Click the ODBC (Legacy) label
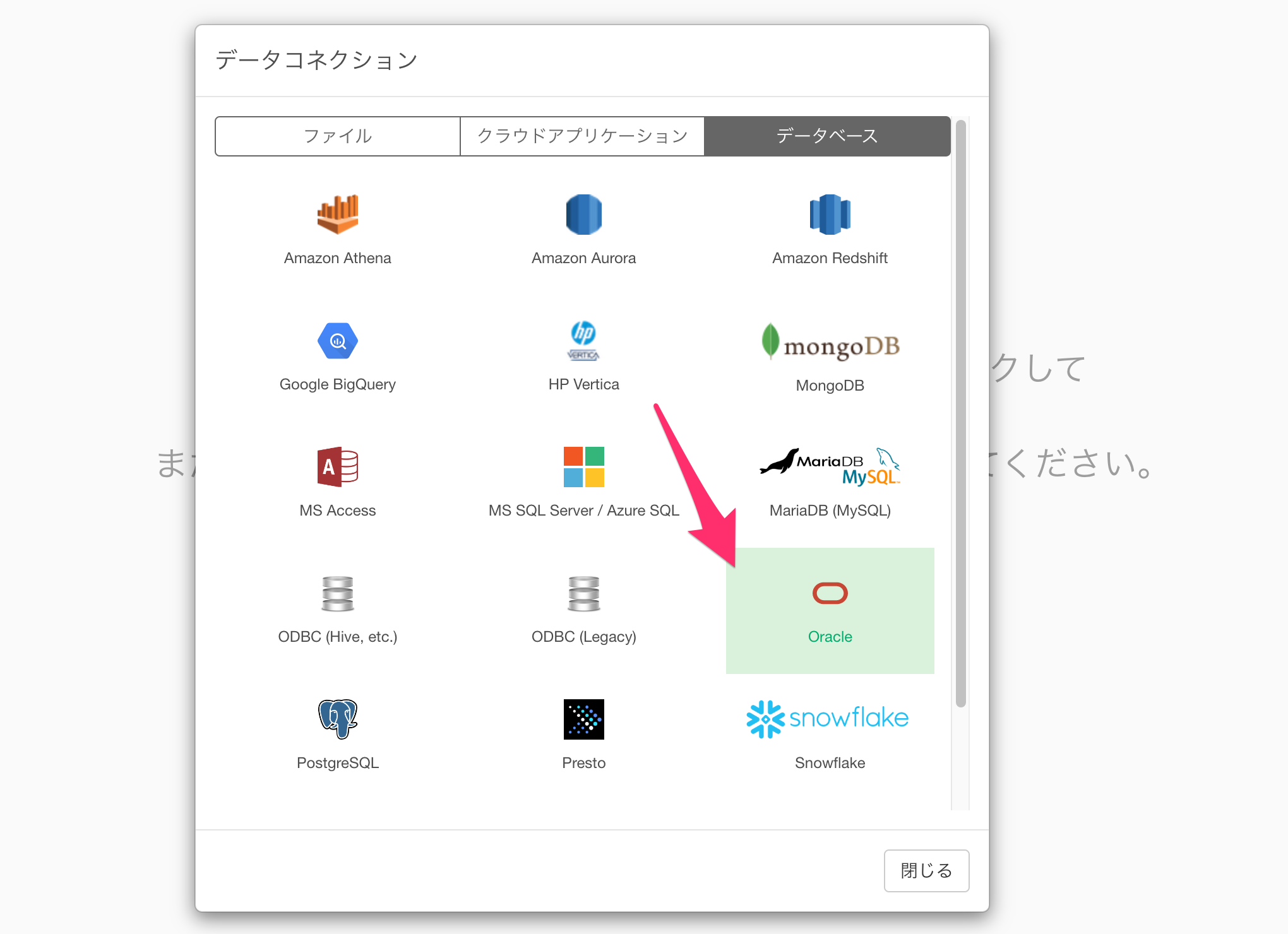 pyautogui.click(x=584, y=637)
